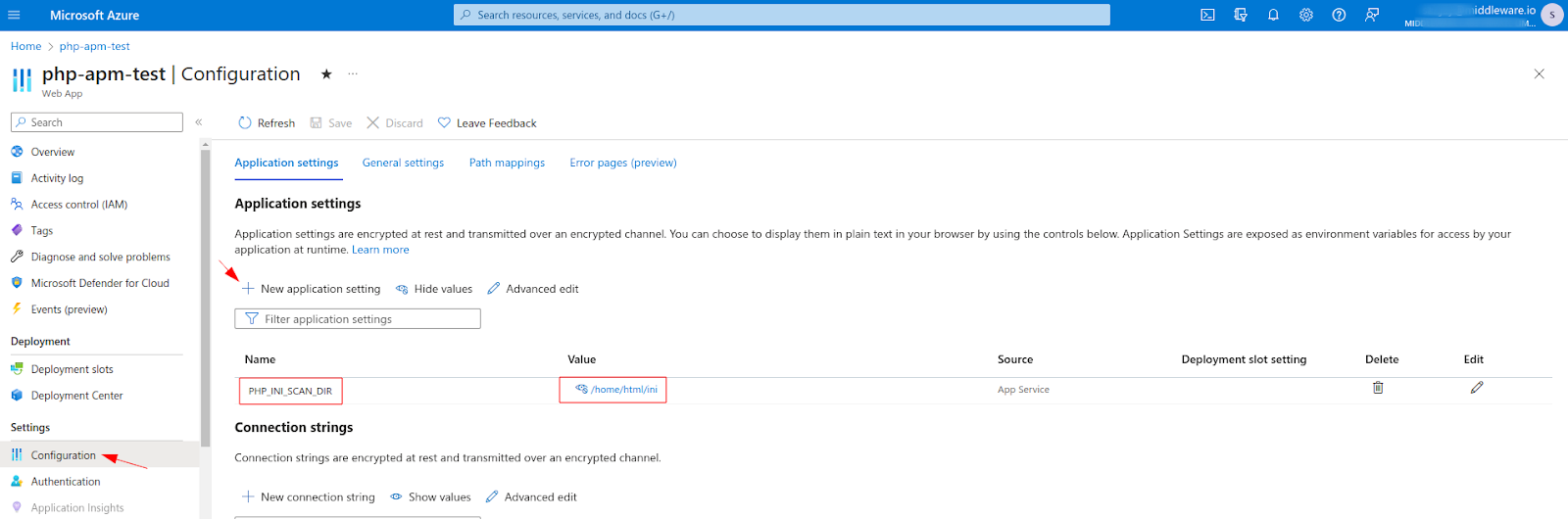
Task: Collapse the left sidebar with double chevron
Action: [199, 122]
